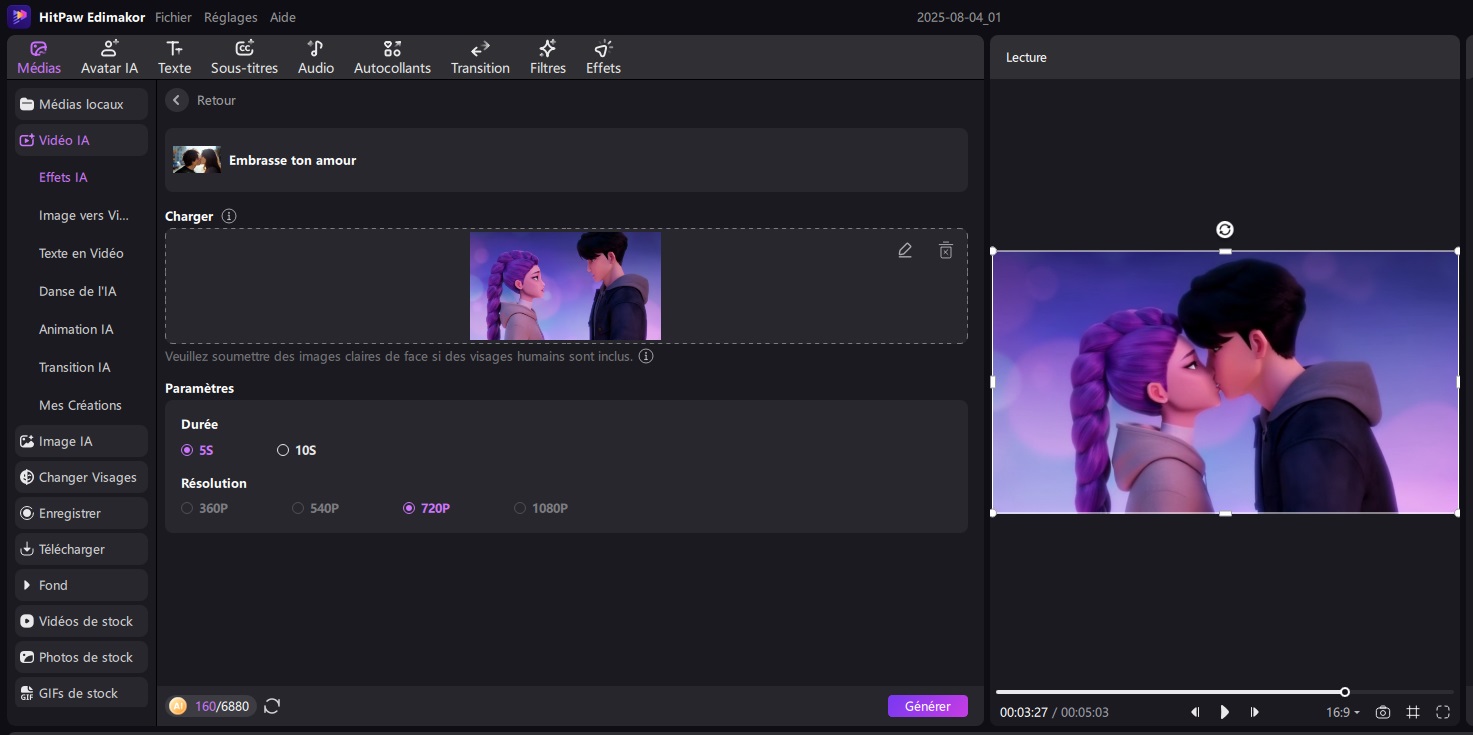Open Médias locaux in the sidebar
The height and width of the screenshot is (735, 1473).
[82, 104]
